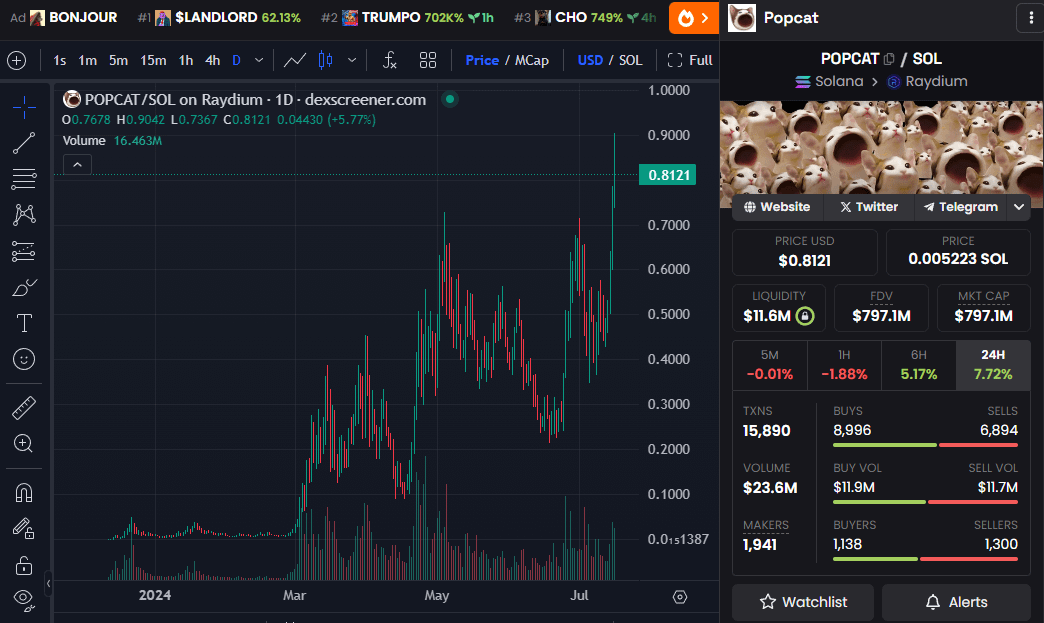Select the 1m timeframe
1044x623 pixels.
point(88,61)
